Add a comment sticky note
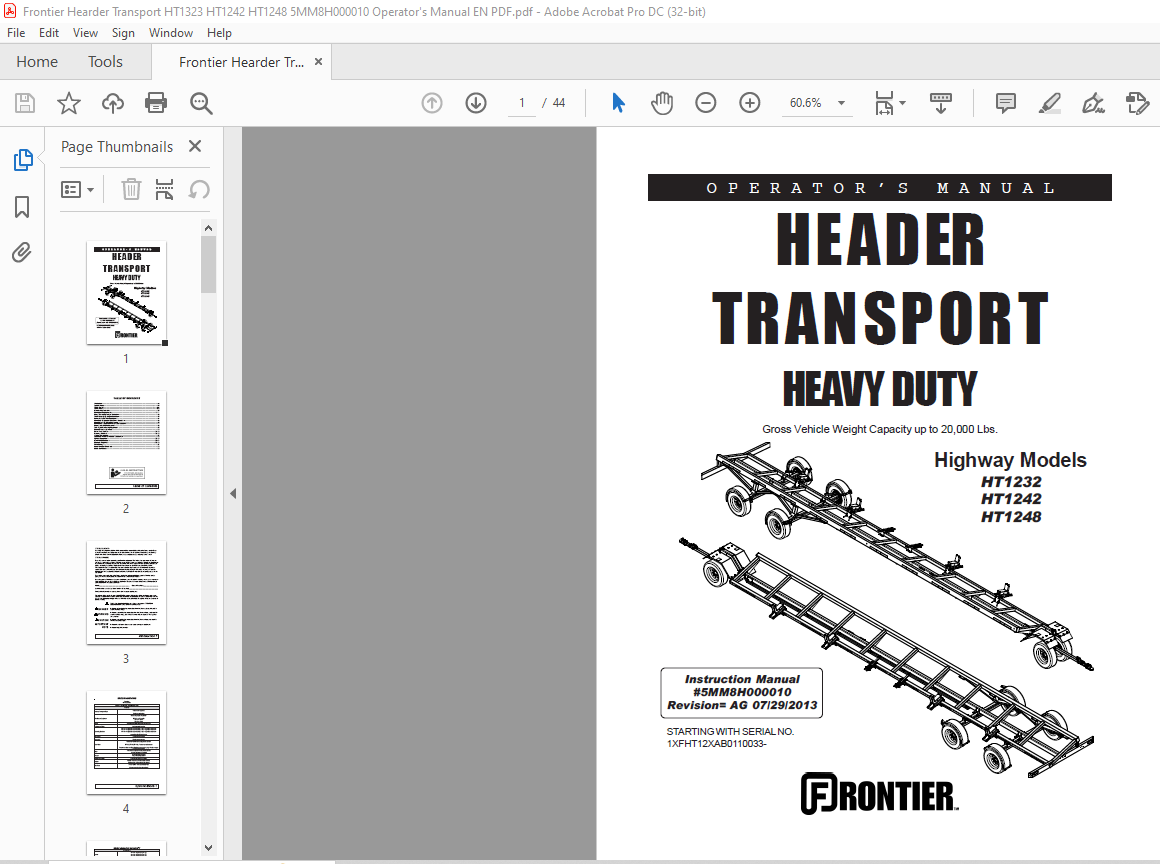Image resolution: width=1160 pixels, height=864 pixels. [x=1005, y=103]
